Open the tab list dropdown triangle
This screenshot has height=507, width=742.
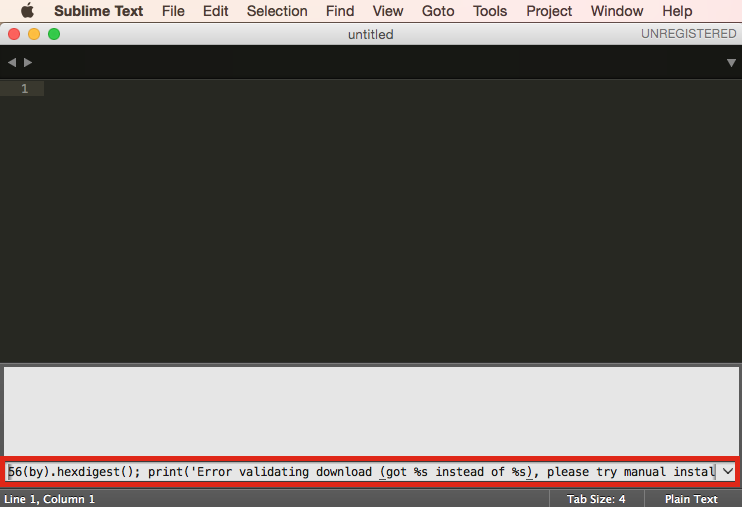coord(731,63)
